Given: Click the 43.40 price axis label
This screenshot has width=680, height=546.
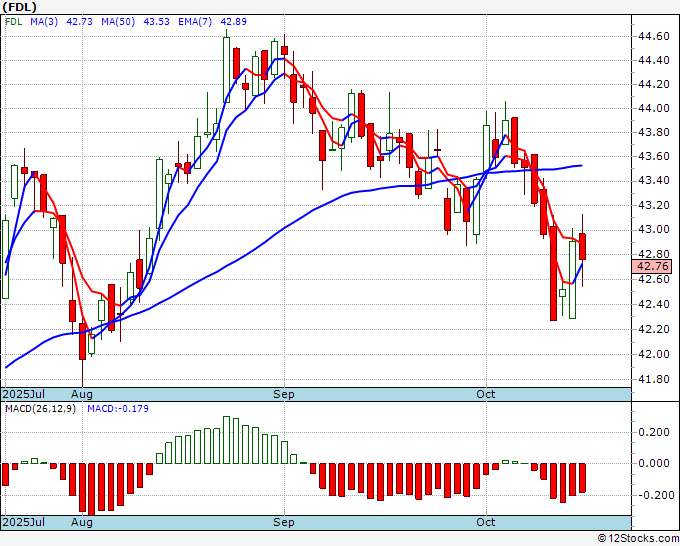Looking at the screenshot, I should click(654, 180).
